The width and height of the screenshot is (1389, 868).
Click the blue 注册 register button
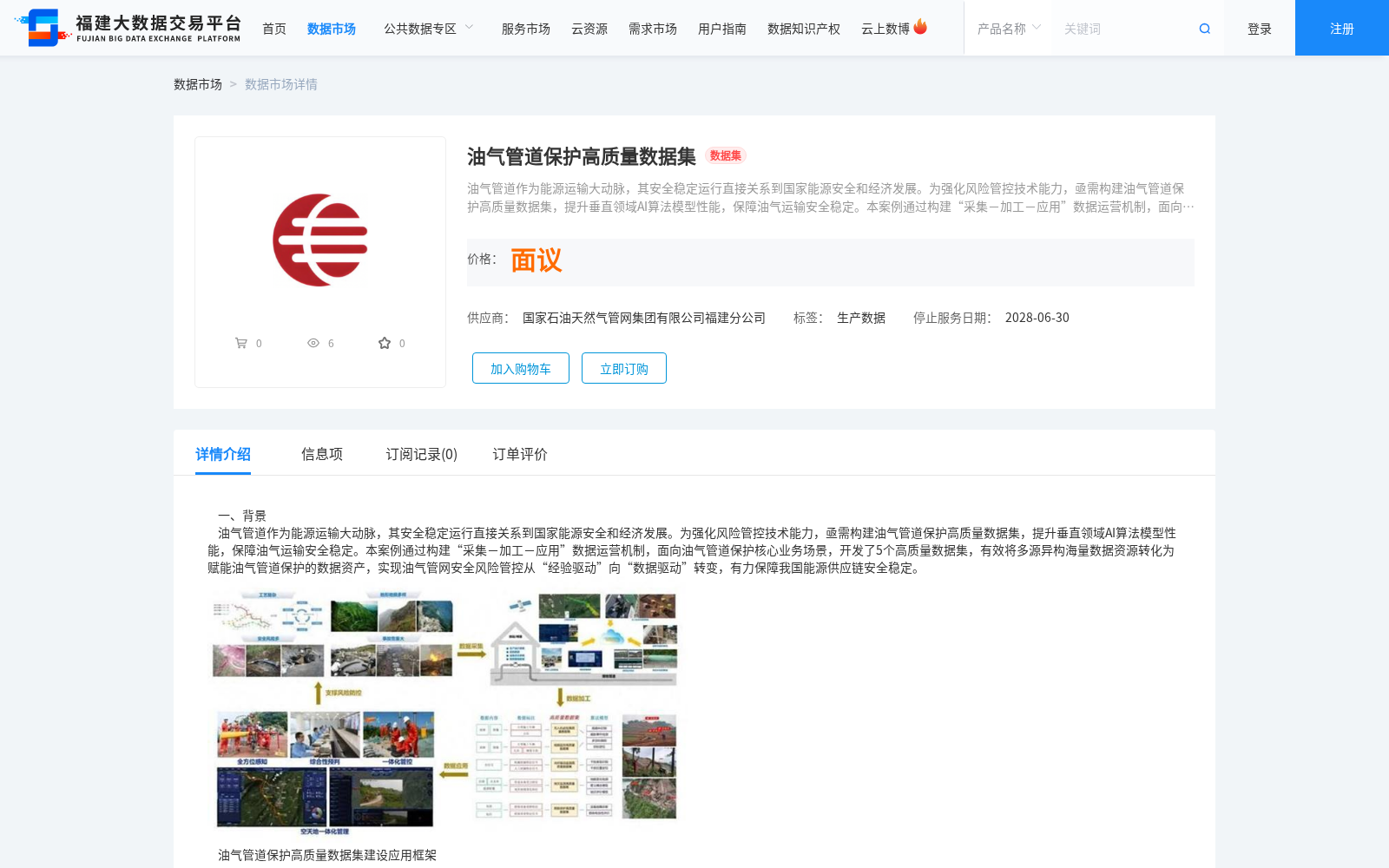click(x=1342, y=28)
